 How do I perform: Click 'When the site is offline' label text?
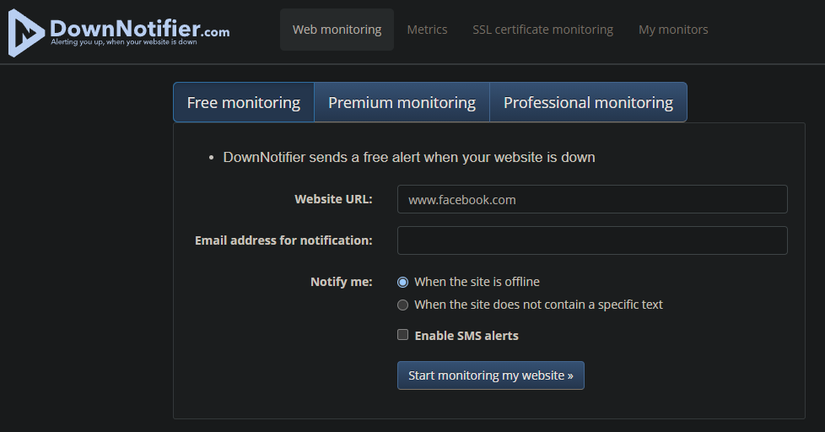[x=477, y=282]
